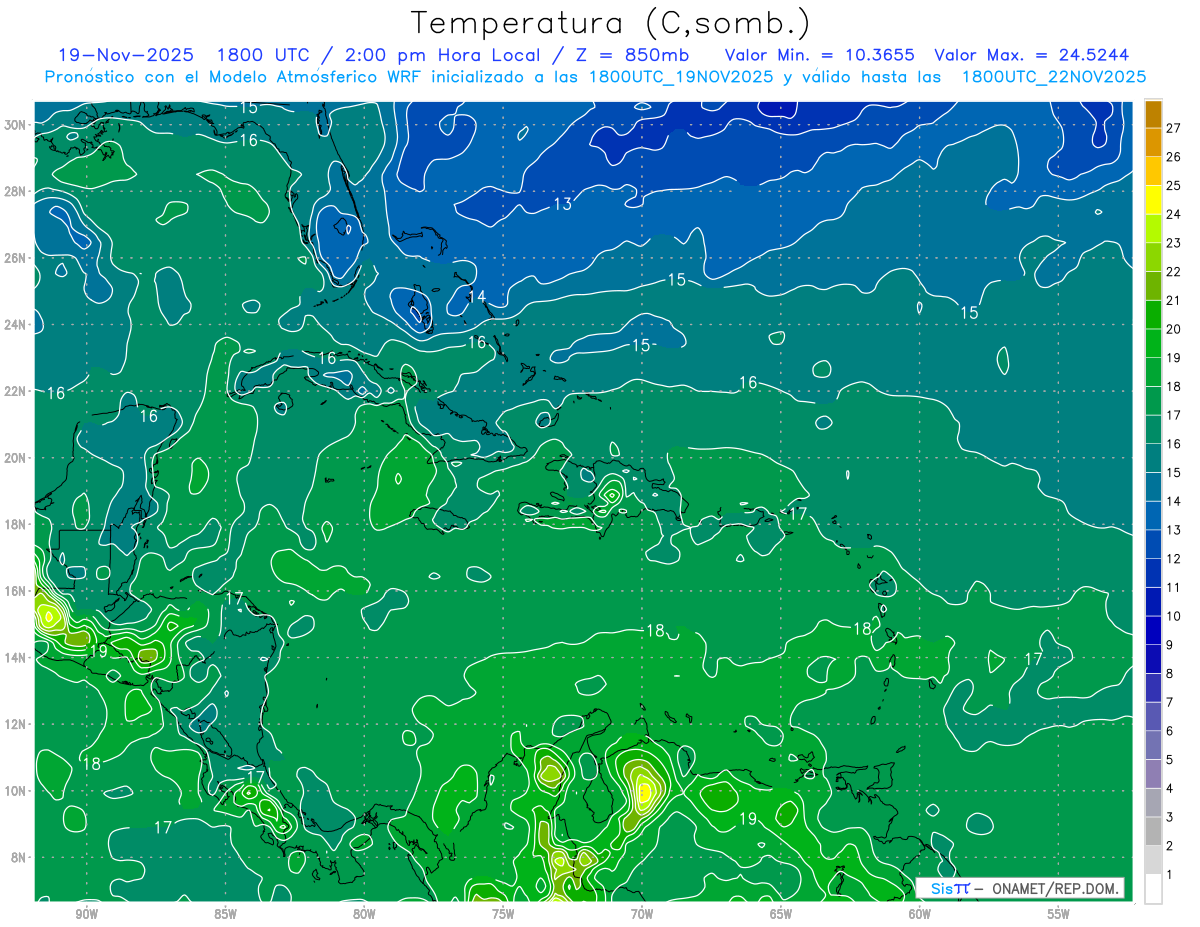This screenshot has height=927, width=1200.
Task: Pick the gray swatch between legend values 2 and 3
Action: pos(1153,831)
